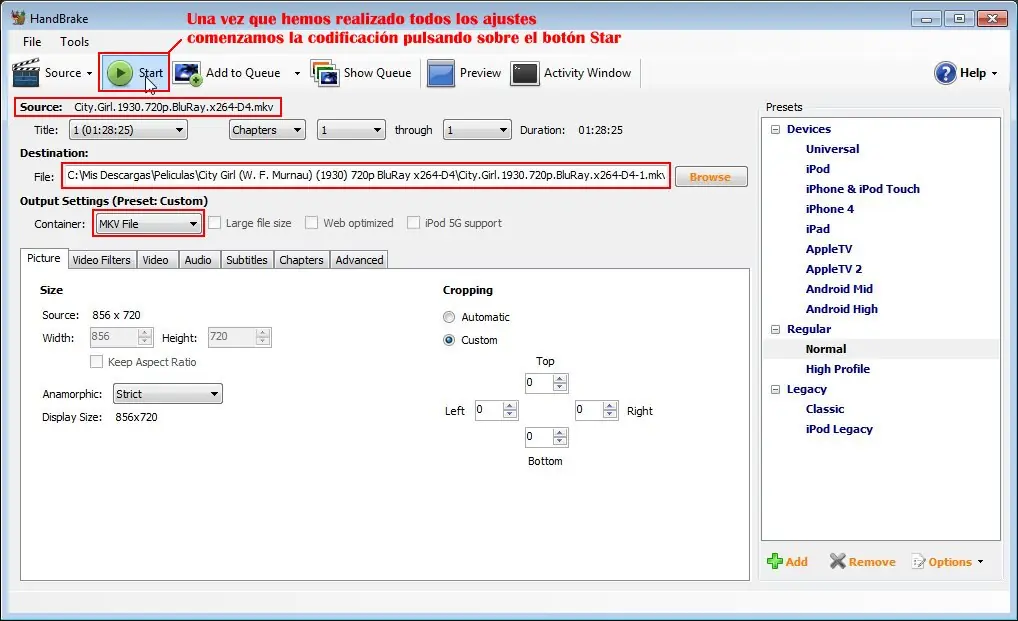Select the Normal preset
Screen dimensions: 1018x621
(x=826, y=349)
